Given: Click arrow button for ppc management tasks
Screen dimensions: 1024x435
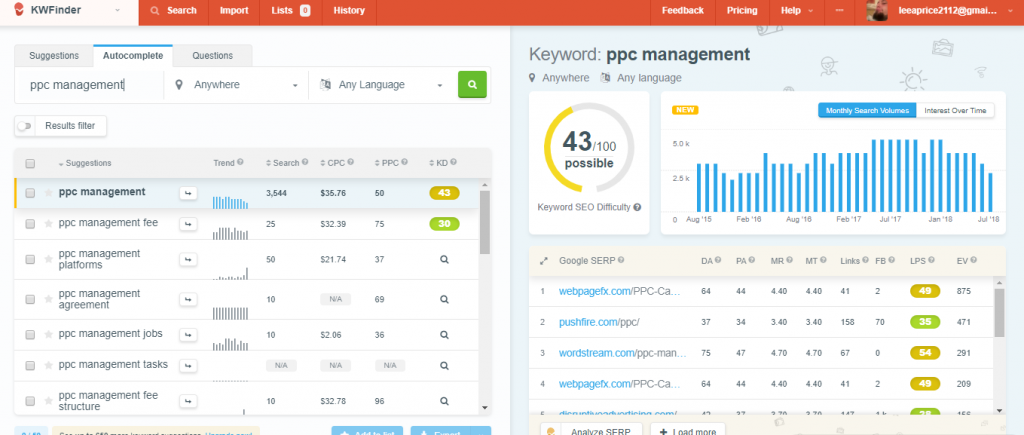Looking at the screenshot, I should [x=188, y=365].
